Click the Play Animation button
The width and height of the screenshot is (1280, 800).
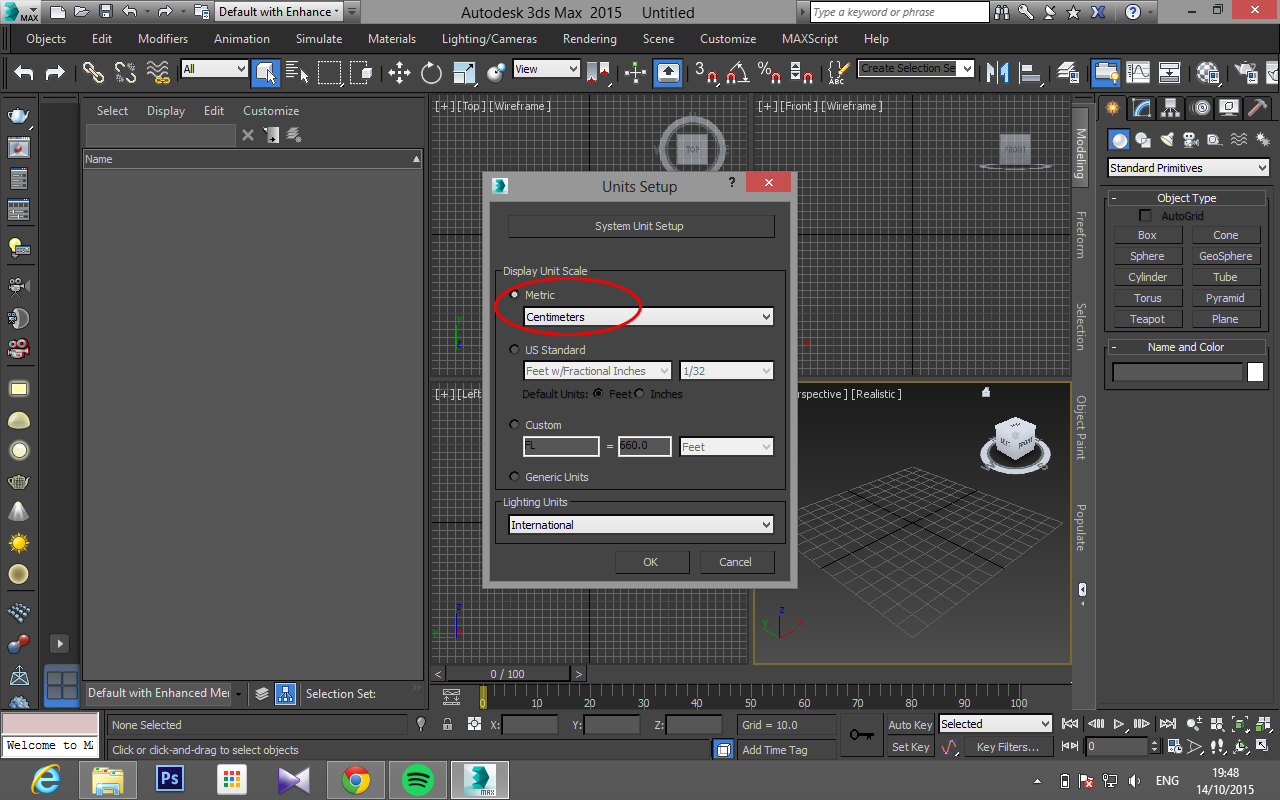pyautogui.click(x=1119, y=724)
